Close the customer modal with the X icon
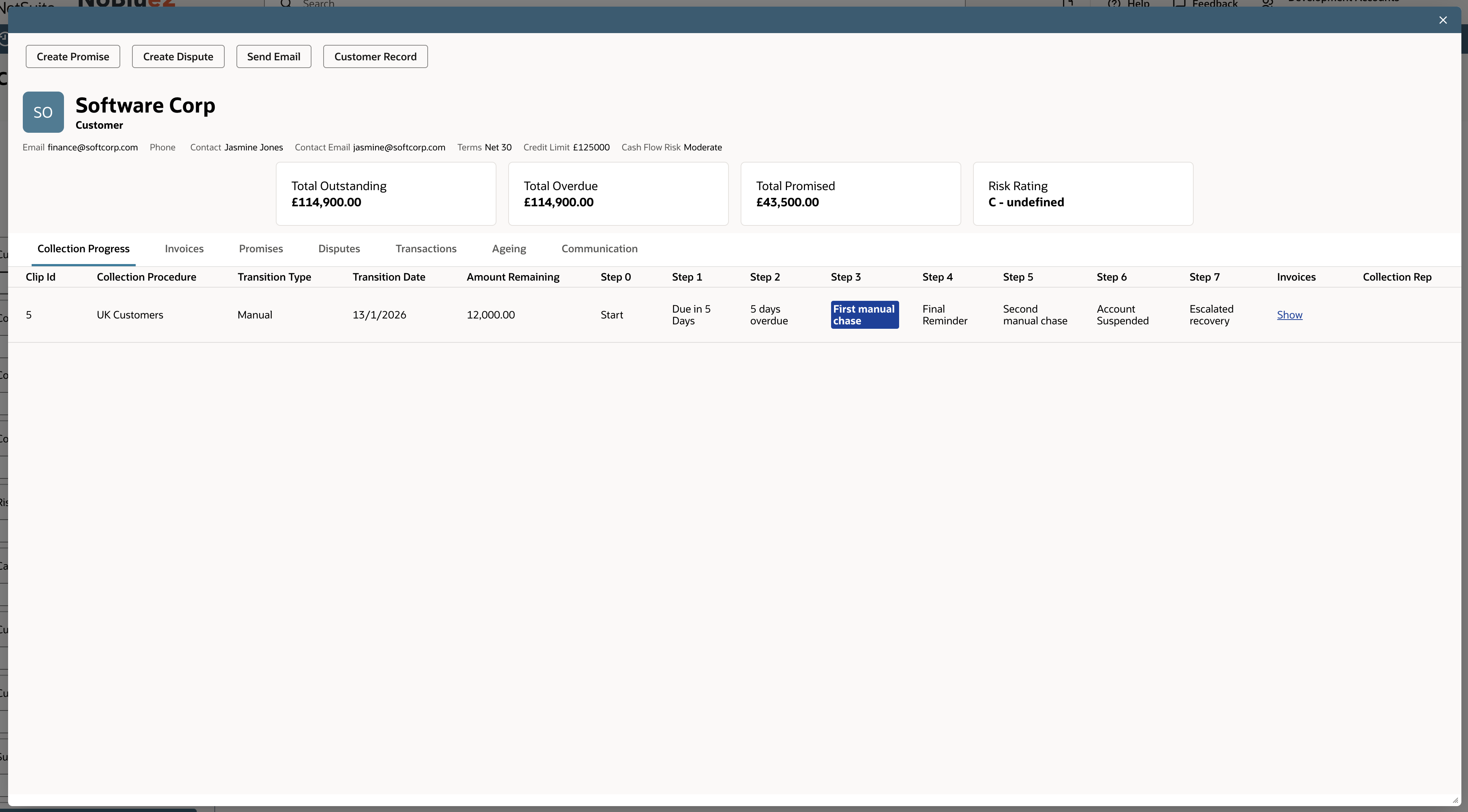The height and width of the screenshot is (812, 1468). (1442, 20)
